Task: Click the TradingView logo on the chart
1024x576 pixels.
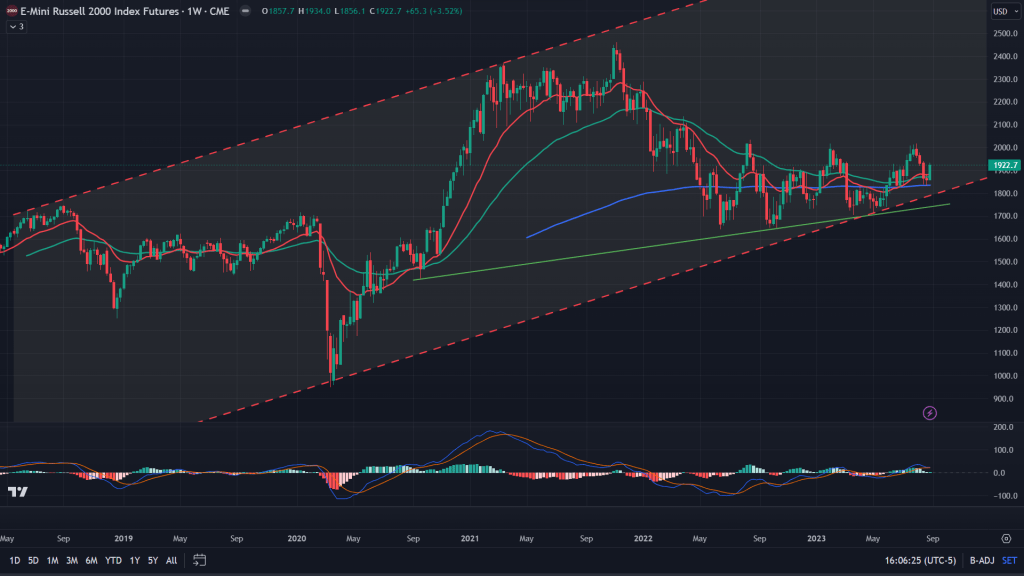Action: tap(17, 491)
